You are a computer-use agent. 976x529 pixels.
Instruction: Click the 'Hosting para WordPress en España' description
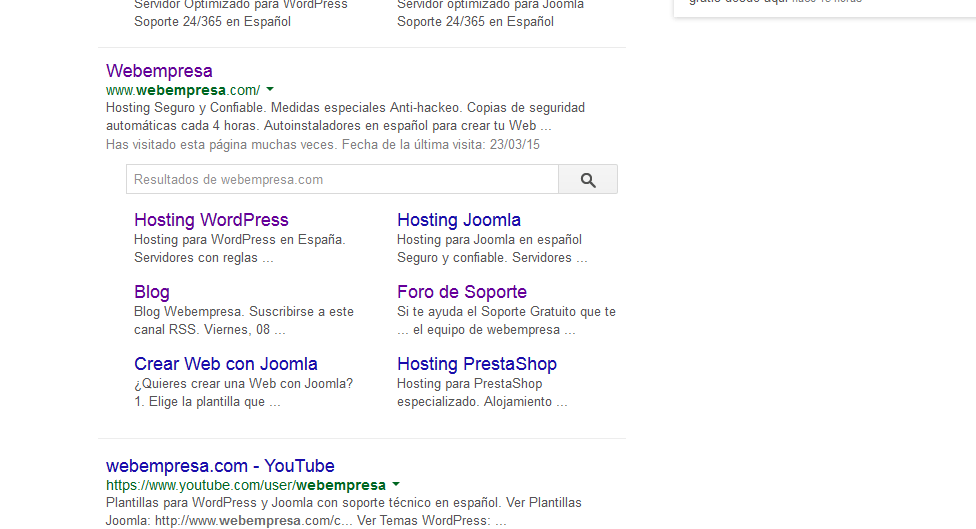(x=240, y=248)
